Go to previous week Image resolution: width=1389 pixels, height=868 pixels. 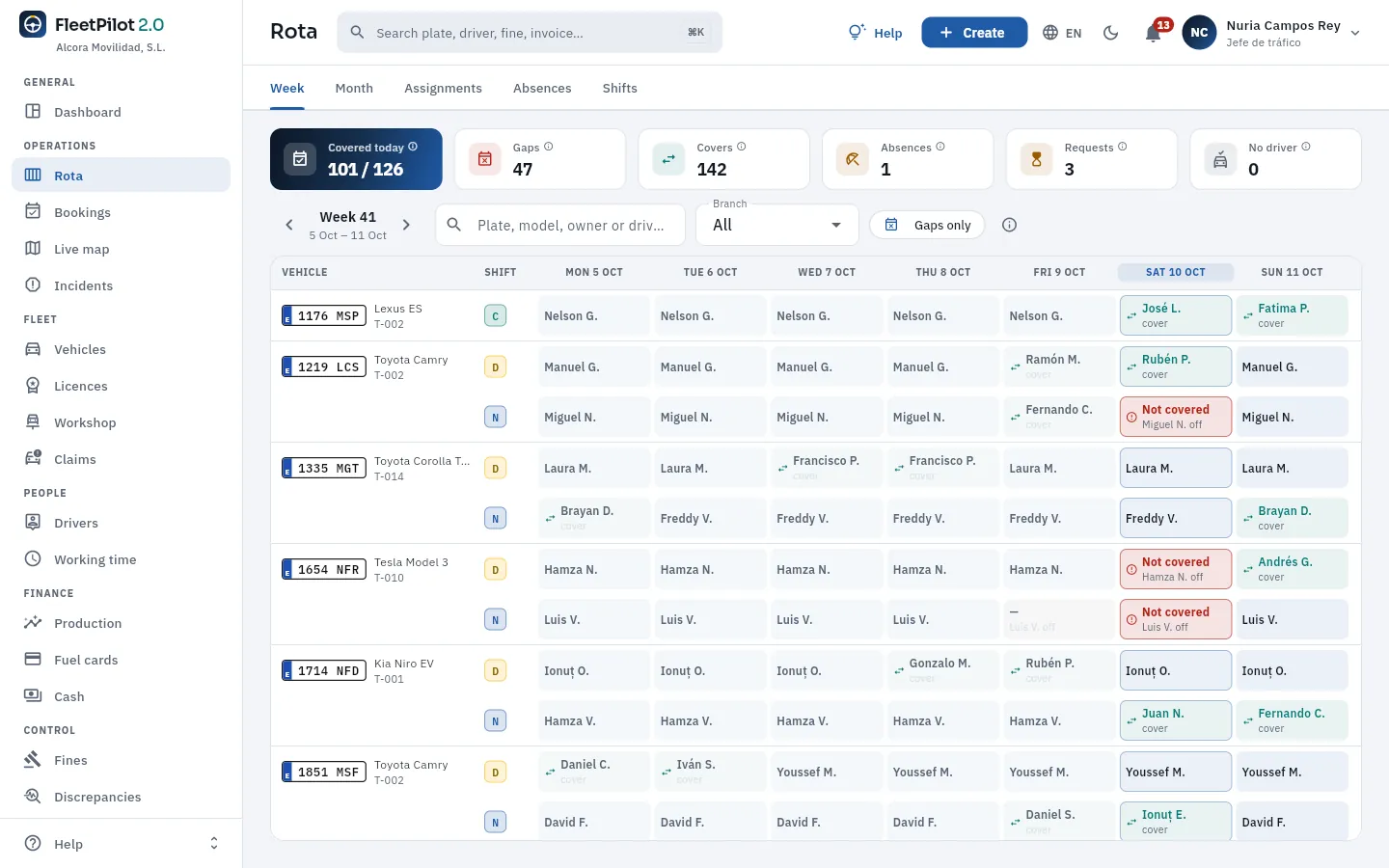[289, 225]
